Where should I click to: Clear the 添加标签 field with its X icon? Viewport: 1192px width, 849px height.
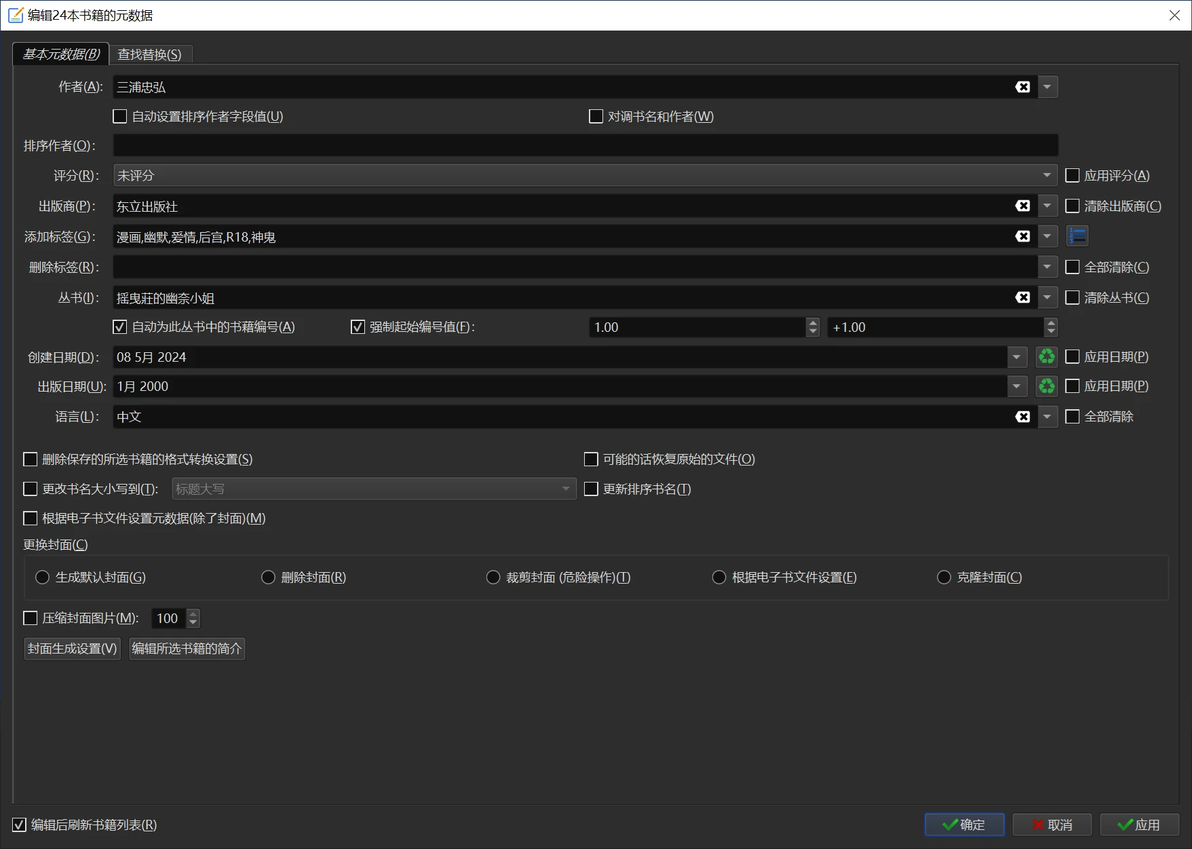click(x=1022, y=236)
